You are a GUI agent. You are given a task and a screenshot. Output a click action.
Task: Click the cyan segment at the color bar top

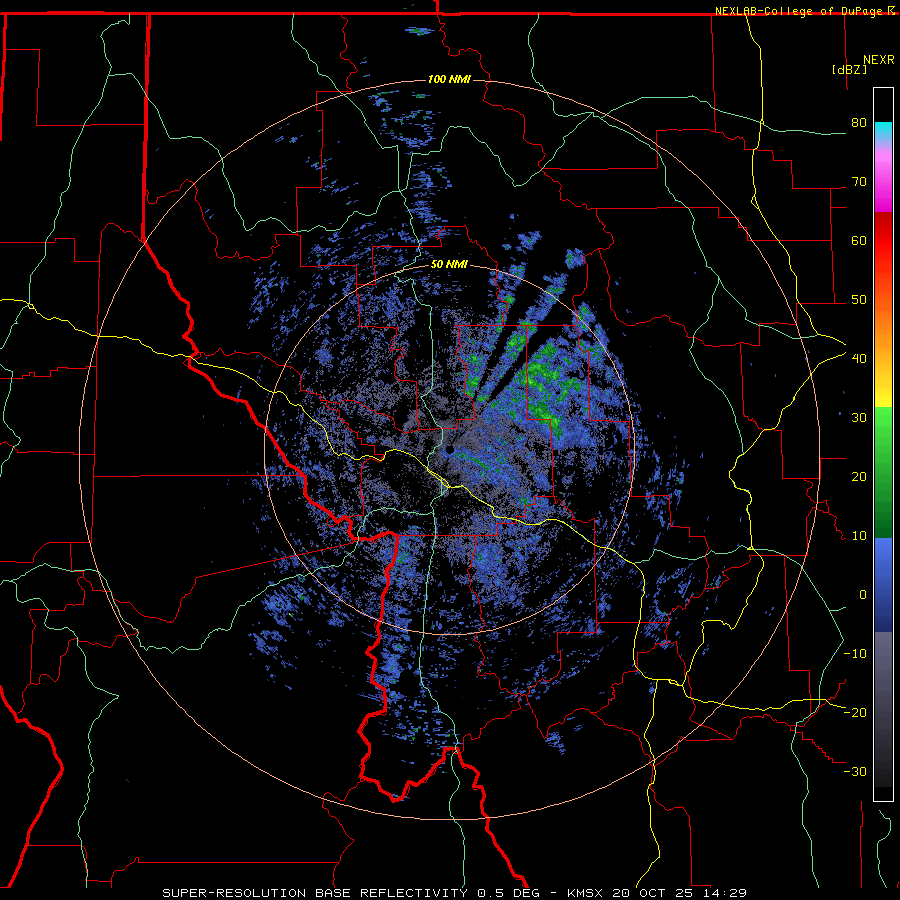pyautogui.click(x=883, y=132)
